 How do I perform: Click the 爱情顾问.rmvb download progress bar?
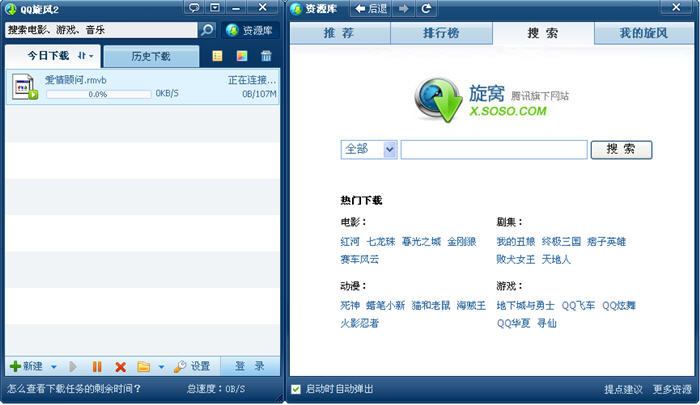coord(98,94)
